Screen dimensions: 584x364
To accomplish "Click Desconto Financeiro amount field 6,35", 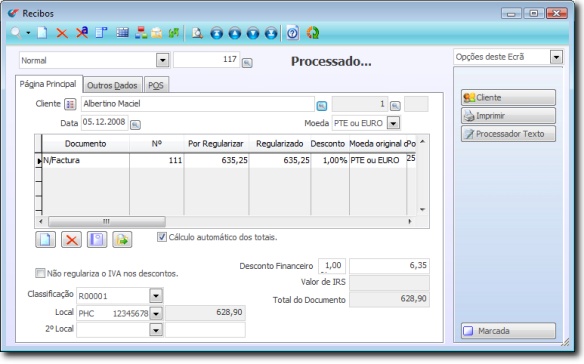I will click(389, 266).
